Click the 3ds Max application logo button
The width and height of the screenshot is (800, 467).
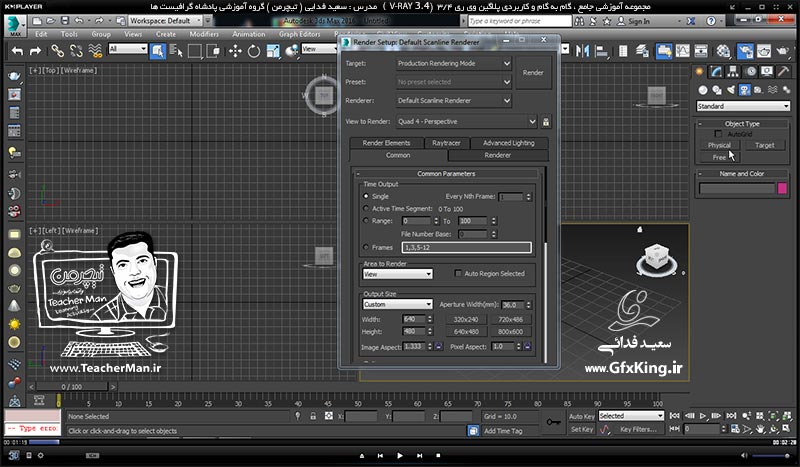[15, 25]
